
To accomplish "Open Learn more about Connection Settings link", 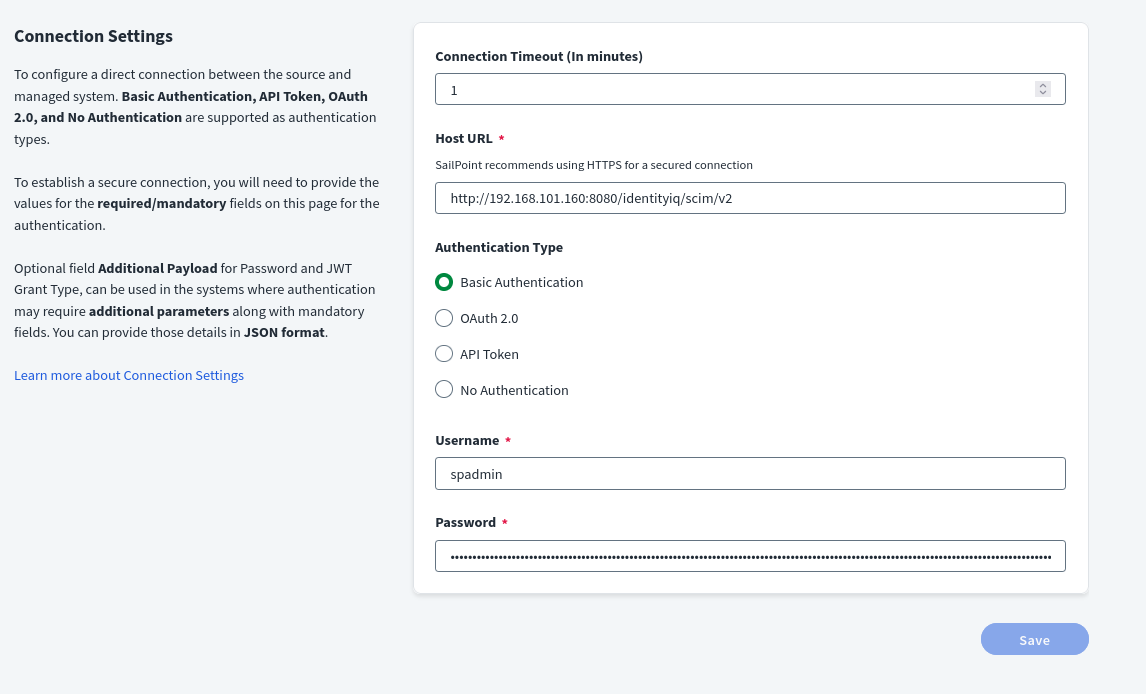I will [129, 375].
